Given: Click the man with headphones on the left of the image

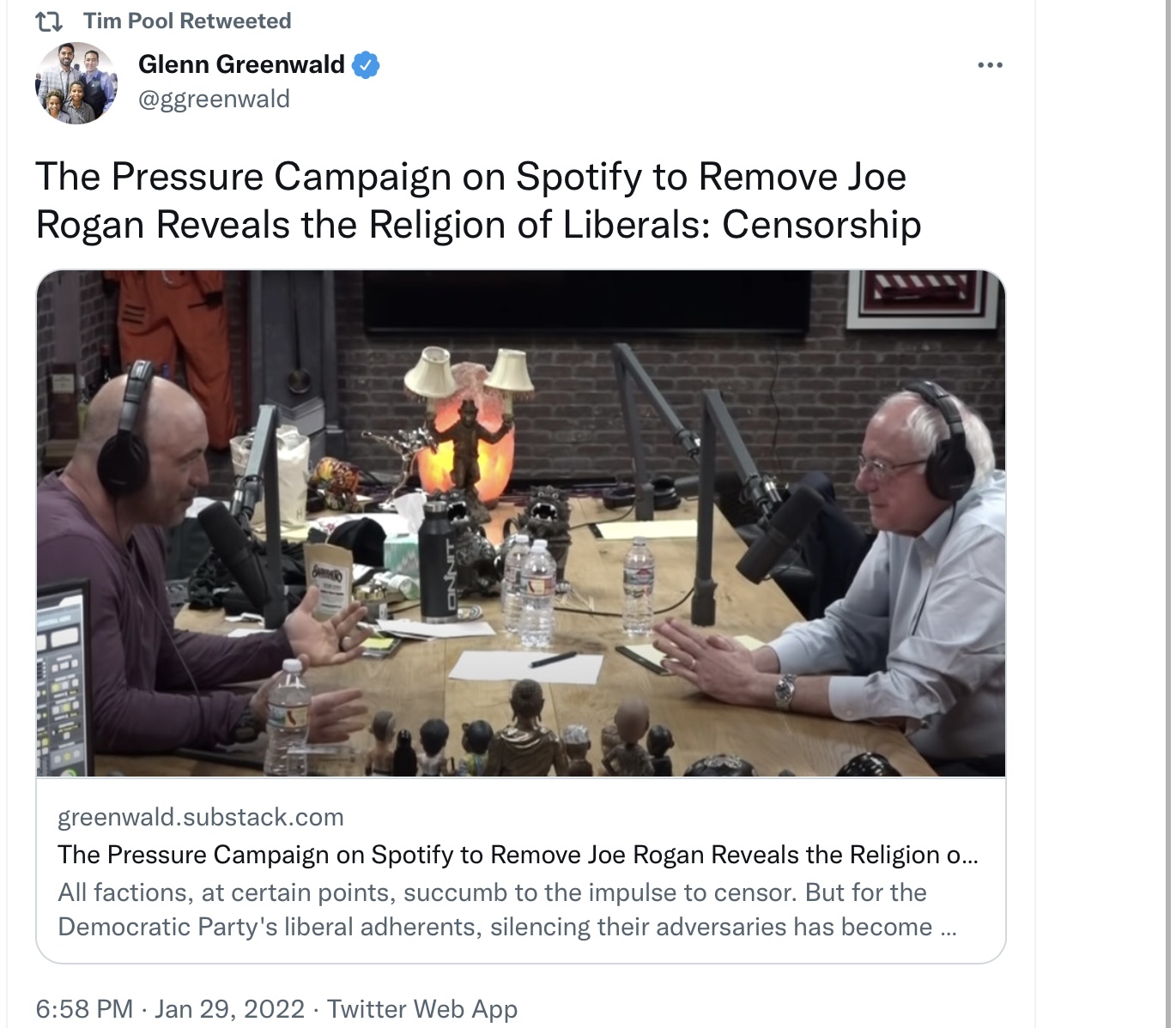Looking at the screenshot, I should 163,566.
